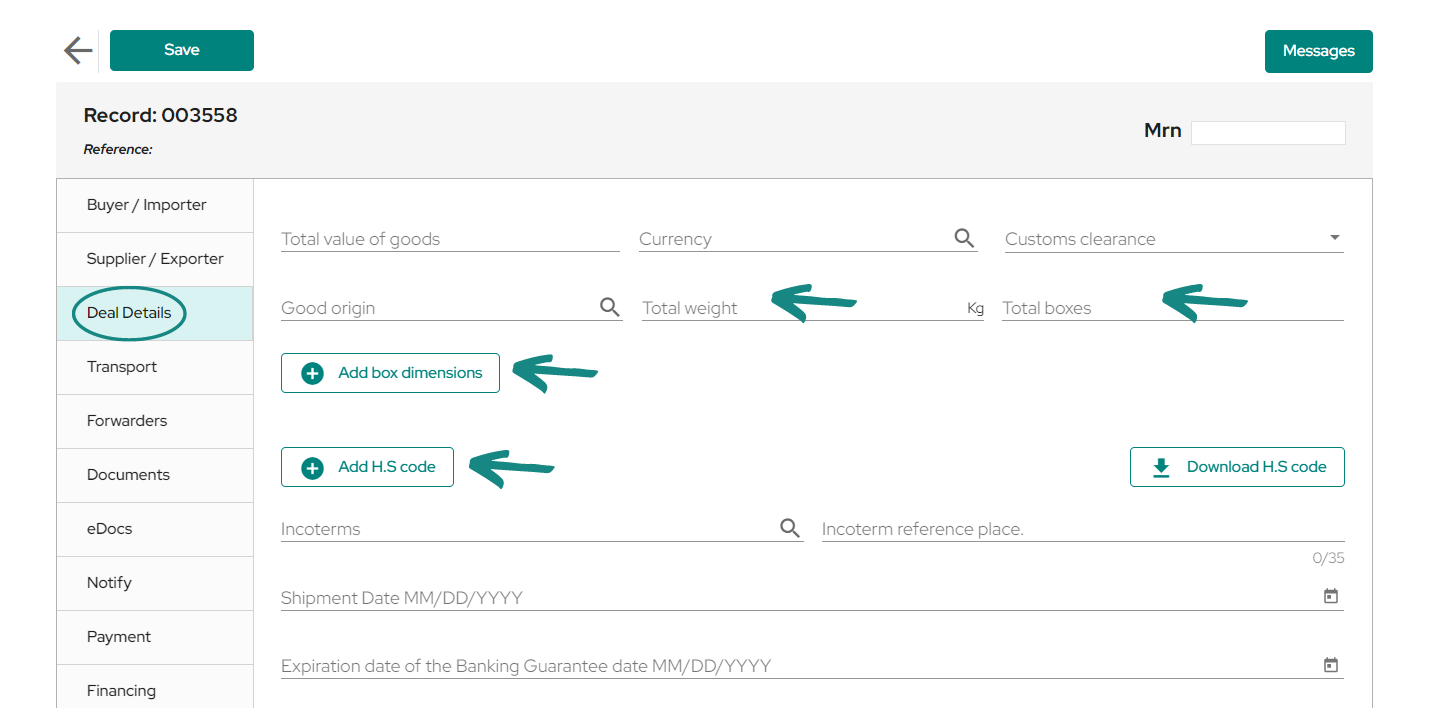This screenshot has width=1434, height=708.
Task: Open Banking Guarantee expiration calendar icon
Action: [1331, 665]
